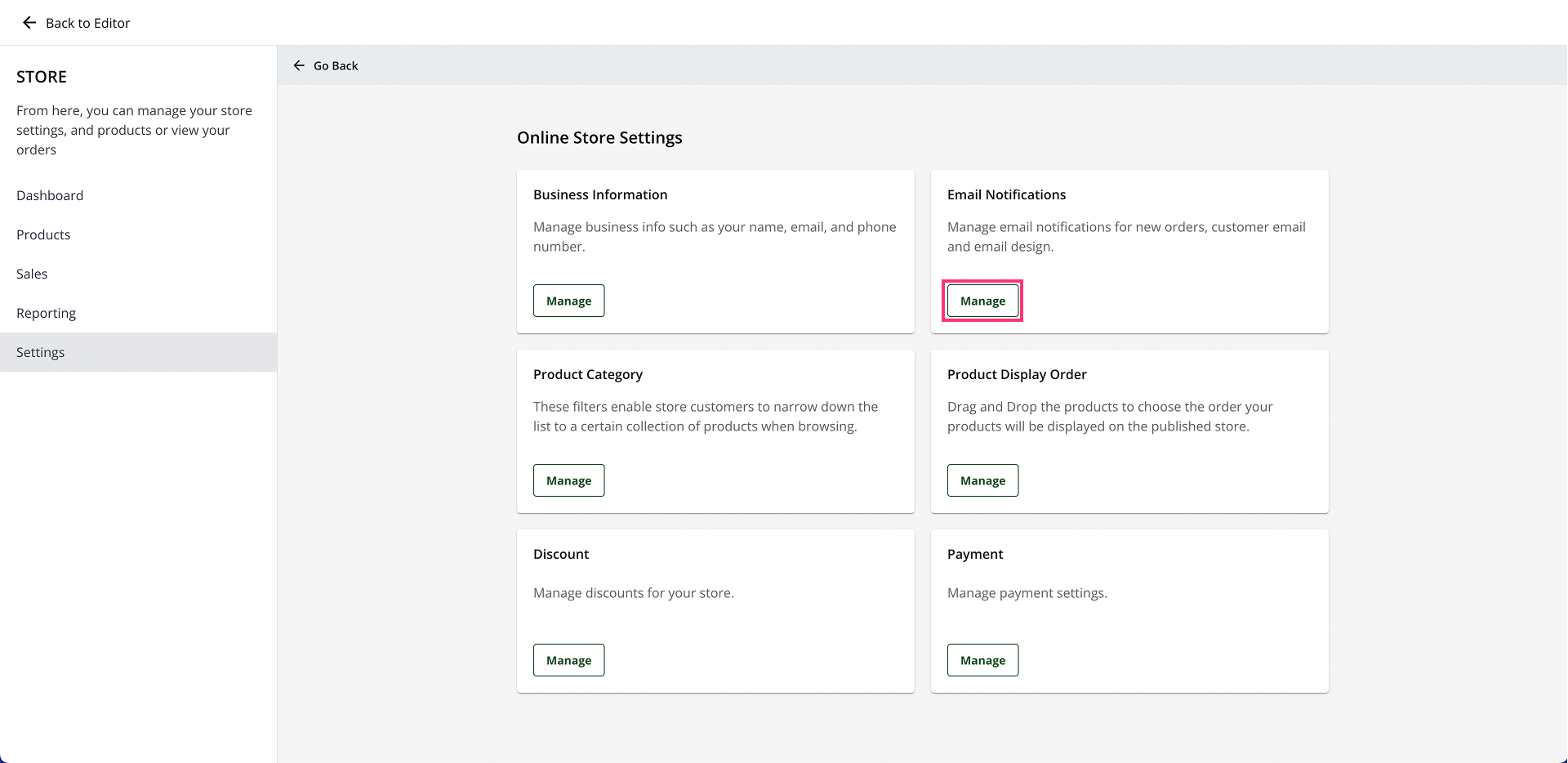
Task: Open Dashboard in the store sidebar
Action: [x=50, y=195]
